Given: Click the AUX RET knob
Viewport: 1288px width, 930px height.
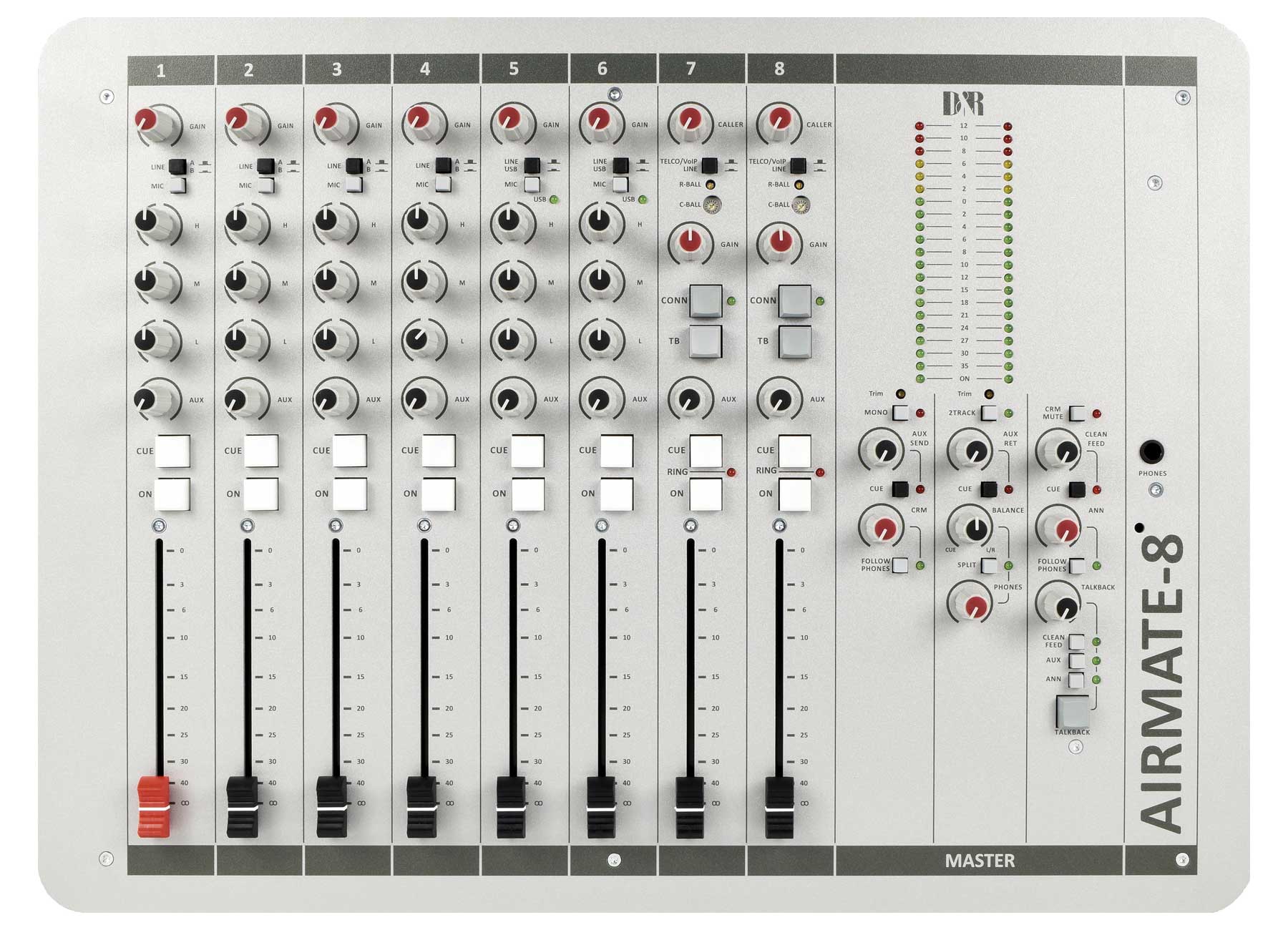Looking at the screenshot, I should point(971,449).
